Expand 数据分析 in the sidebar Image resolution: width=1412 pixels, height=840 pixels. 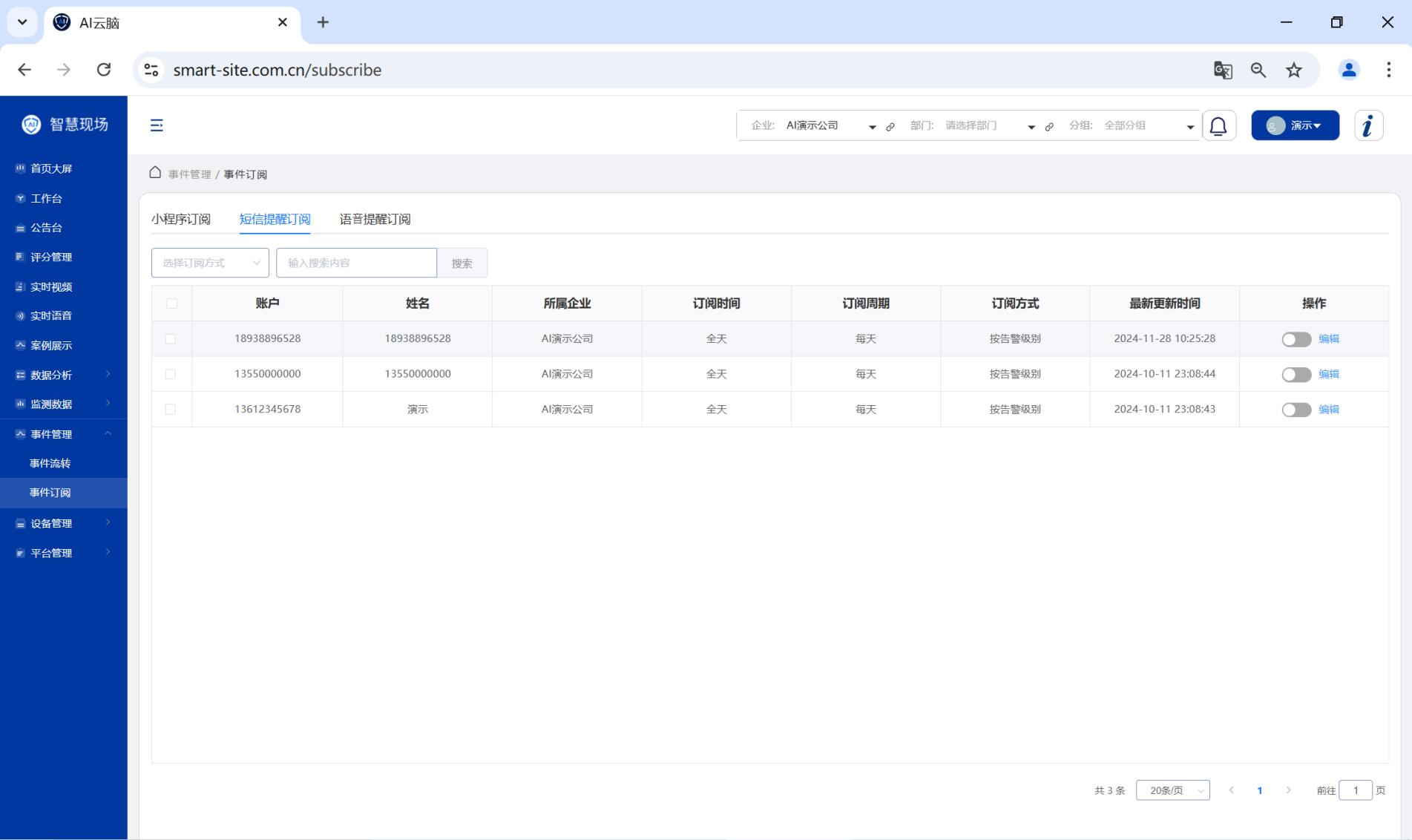pyautogui.click(x=63, y=375)
